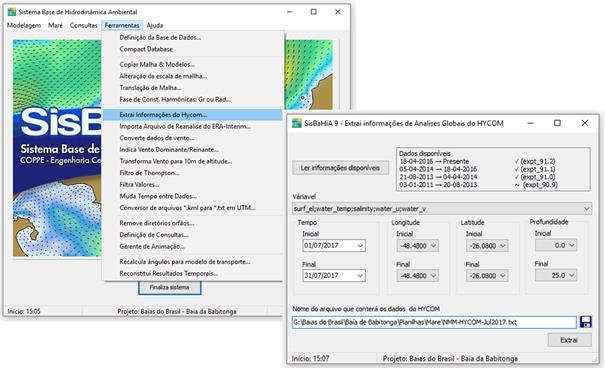Open the Modelagem menu
The height and width of the screenshot is (368, 605).
24,25
